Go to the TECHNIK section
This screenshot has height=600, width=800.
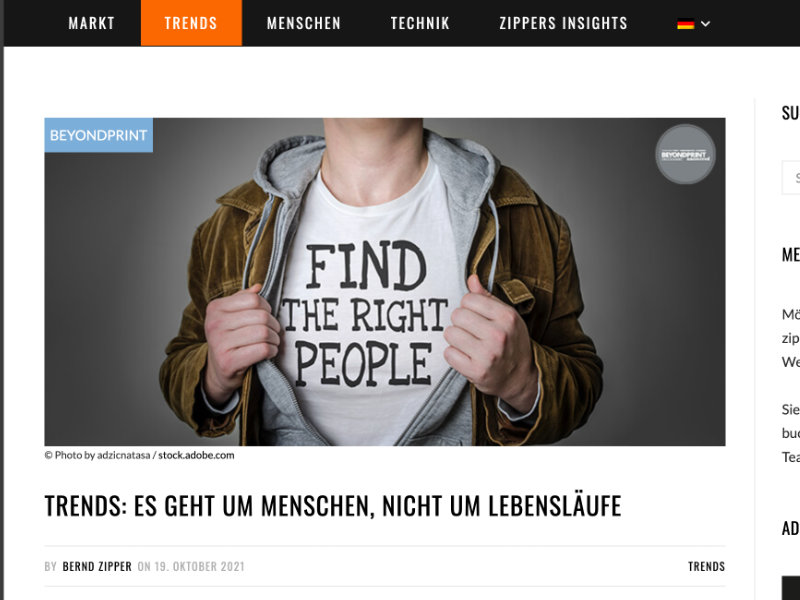[420, 23]
